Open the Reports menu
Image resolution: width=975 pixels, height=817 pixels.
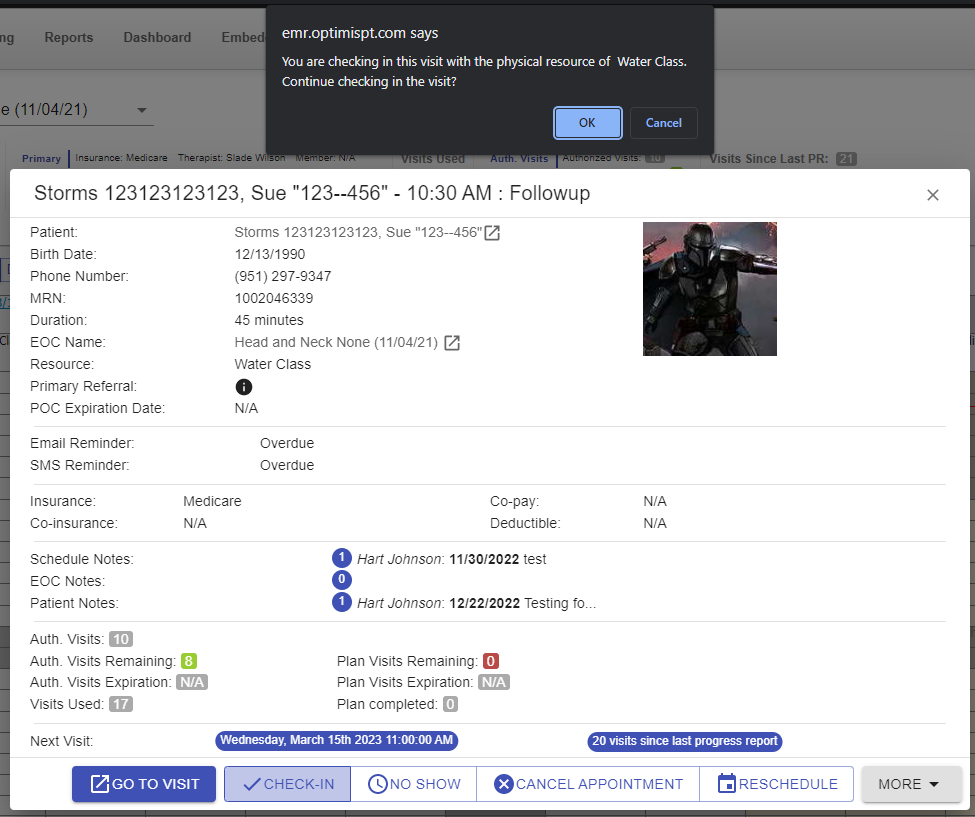pyautogui.click(x=69, y=38)
